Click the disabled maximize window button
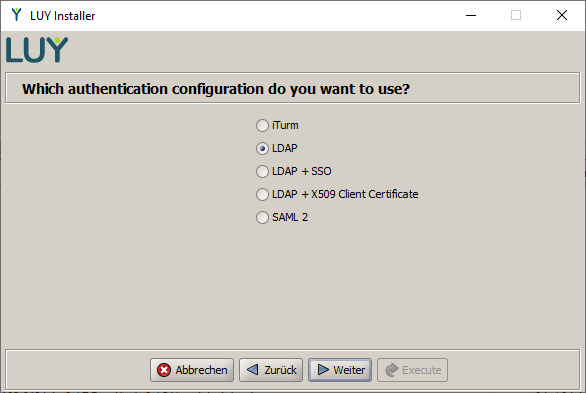 [x=516, y=15]
